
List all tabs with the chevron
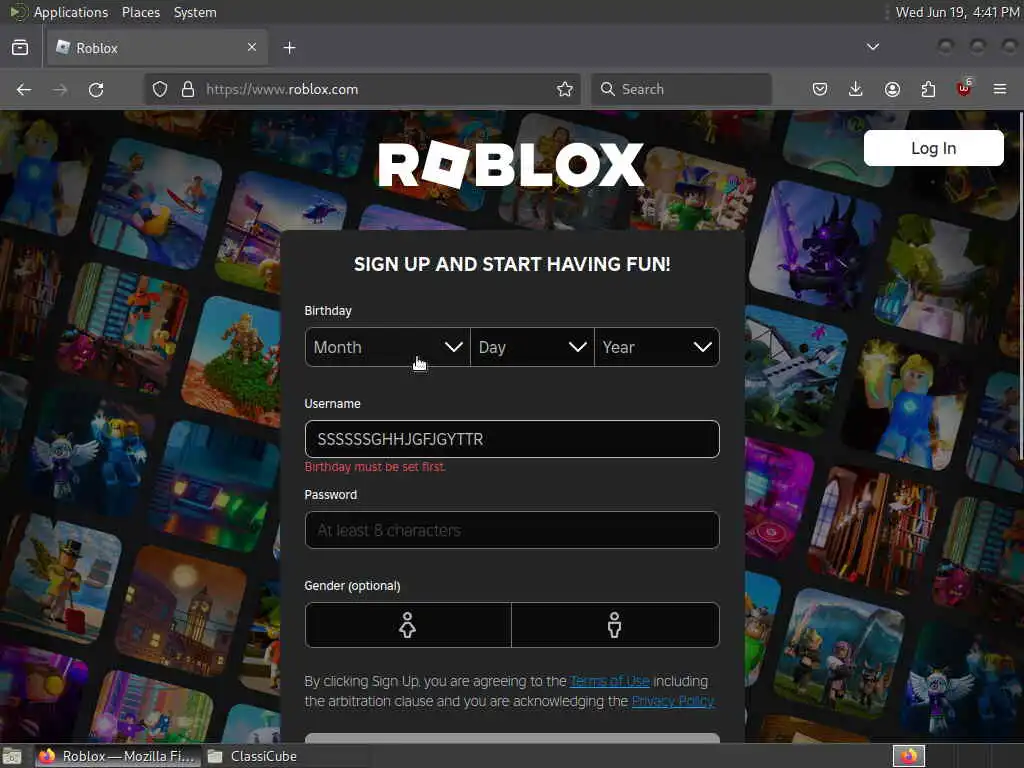[872, 47]
